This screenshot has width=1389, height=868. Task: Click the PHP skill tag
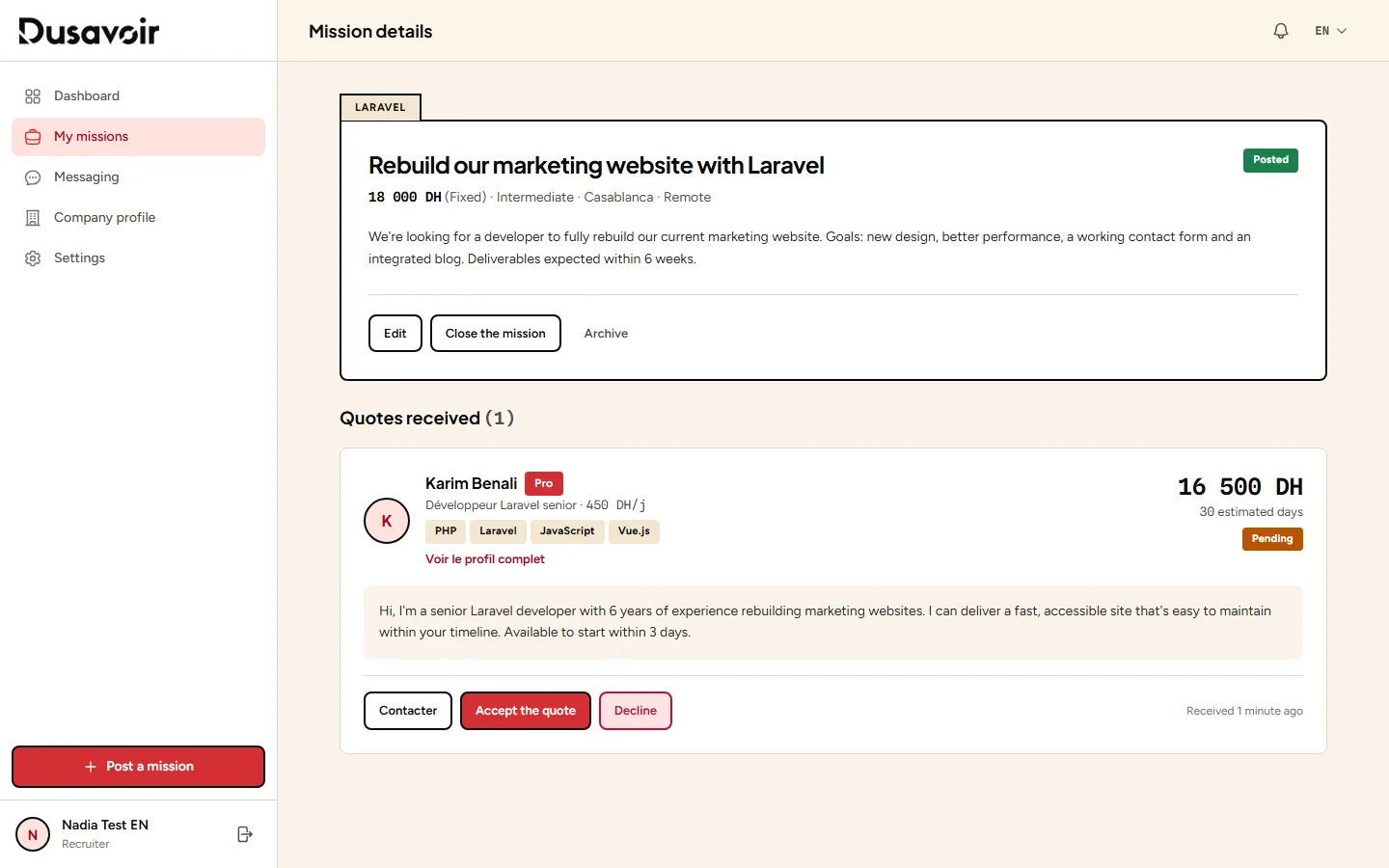tap(446, 531)
